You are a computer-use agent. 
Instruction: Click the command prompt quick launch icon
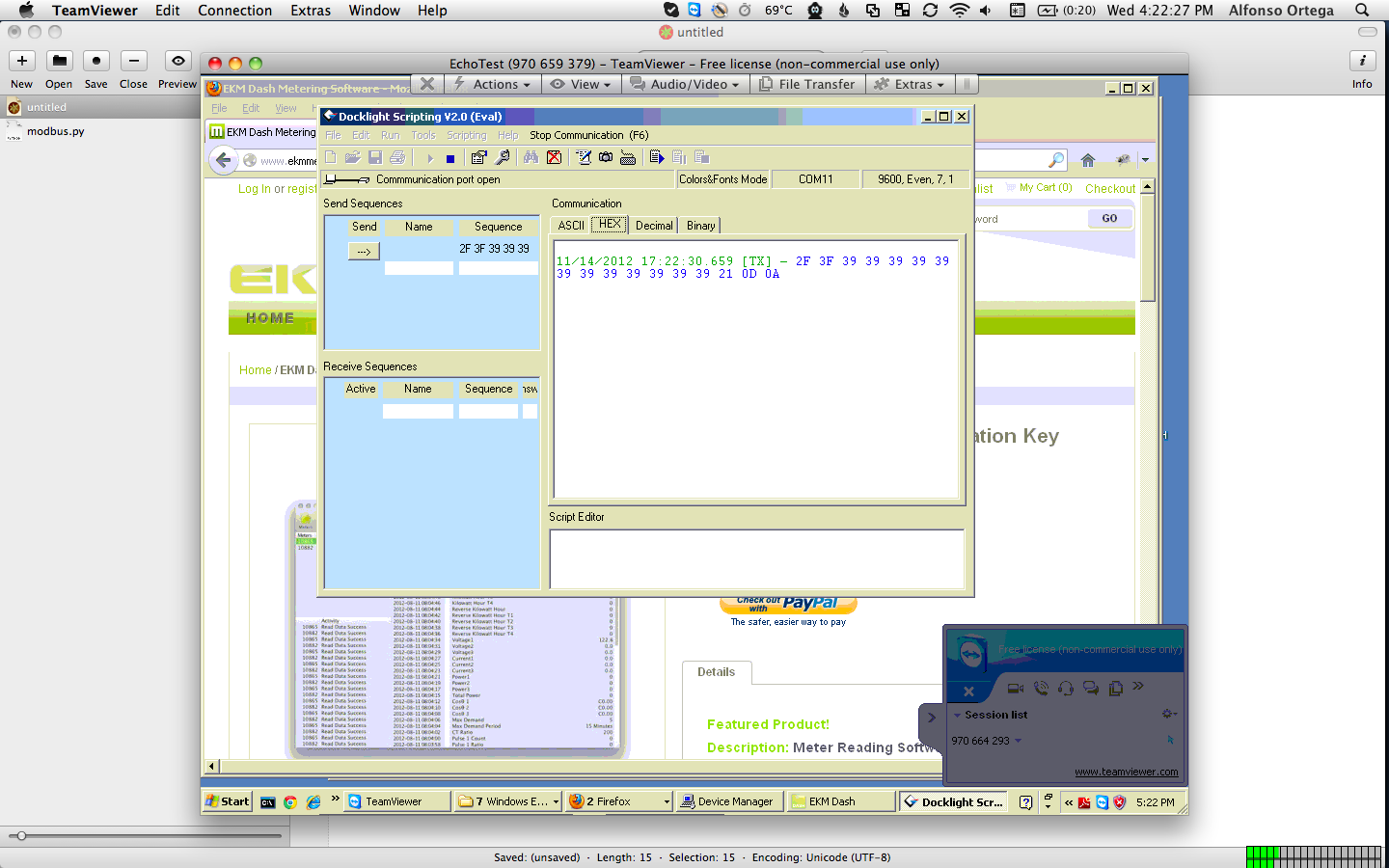point(268,801)
